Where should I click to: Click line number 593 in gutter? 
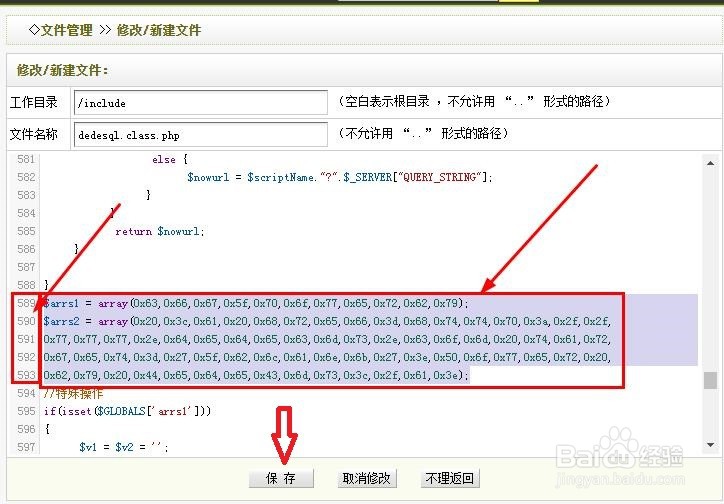click(x=26, y=375)
